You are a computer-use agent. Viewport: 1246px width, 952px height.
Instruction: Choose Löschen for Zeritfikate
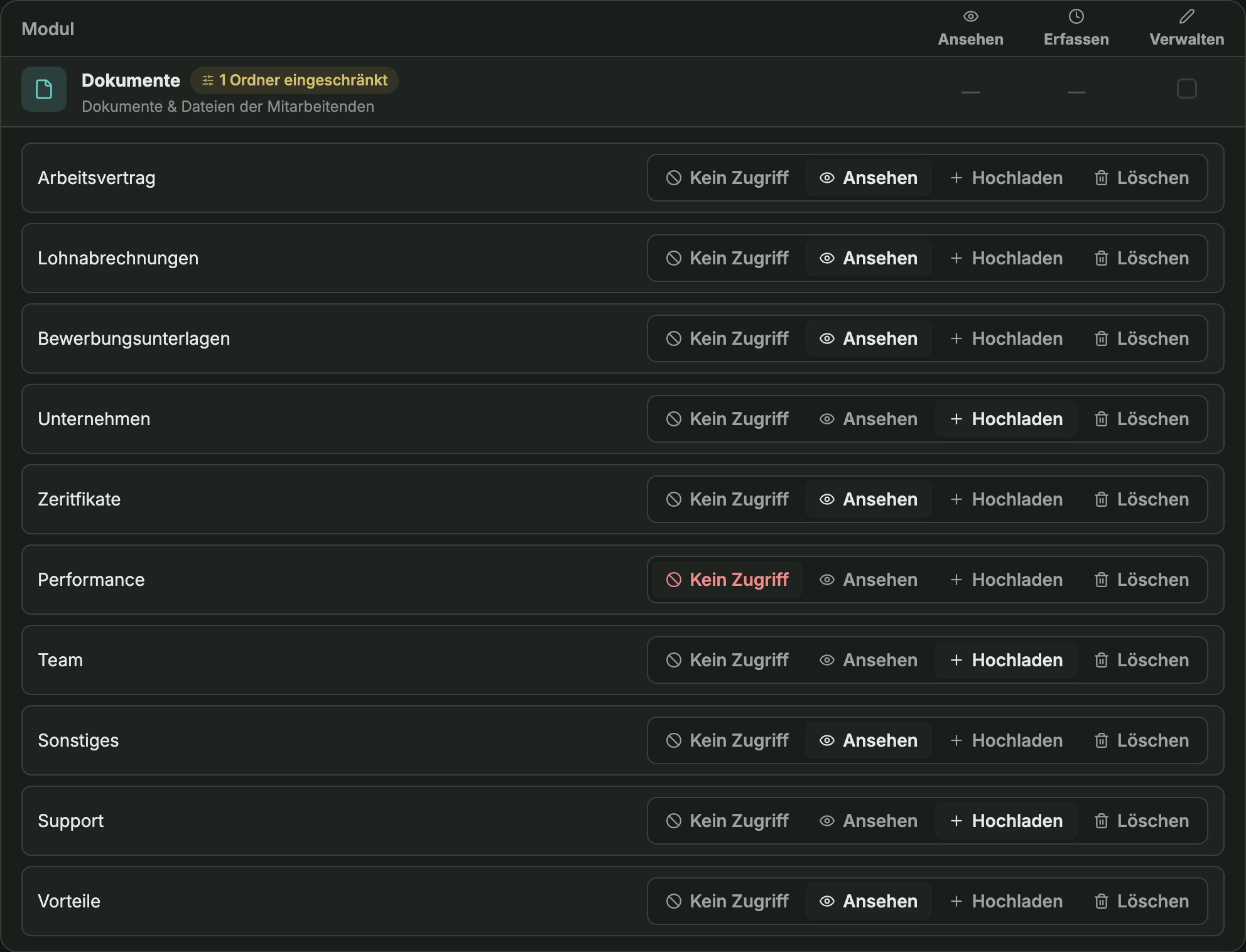[1141, 499]
